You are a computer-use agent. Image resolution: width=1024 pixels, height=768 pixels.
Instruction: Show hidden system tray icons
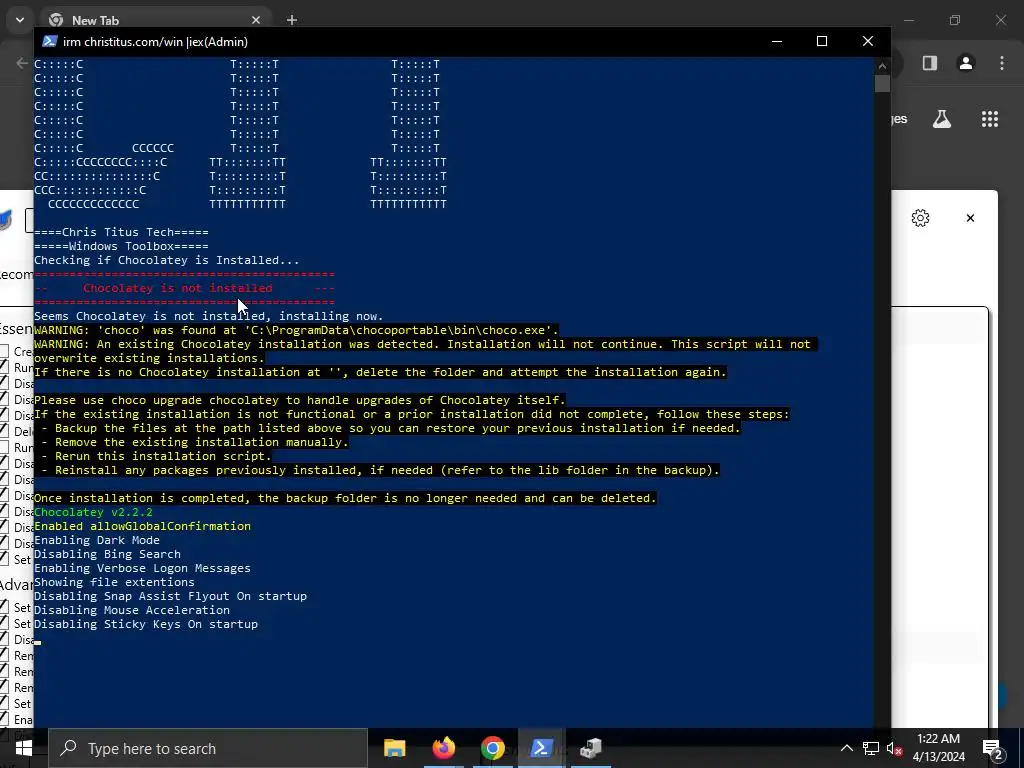pyautogui.click(x=846, y=748)
